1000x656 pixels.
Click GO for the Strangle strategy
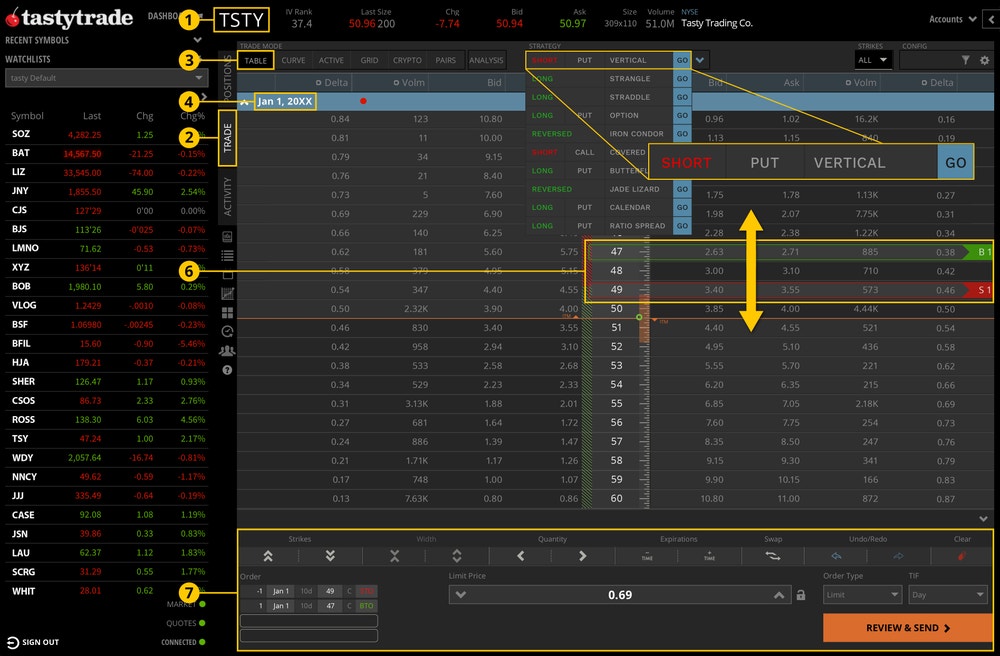click(x=682, y=78)
